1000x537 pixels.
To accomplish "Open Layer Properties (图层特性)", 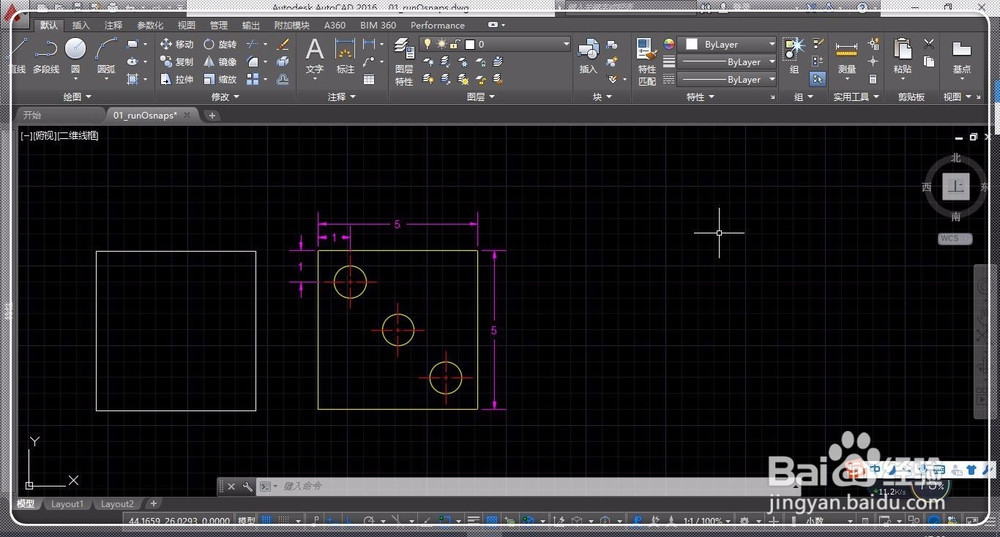I will point(404,62).
